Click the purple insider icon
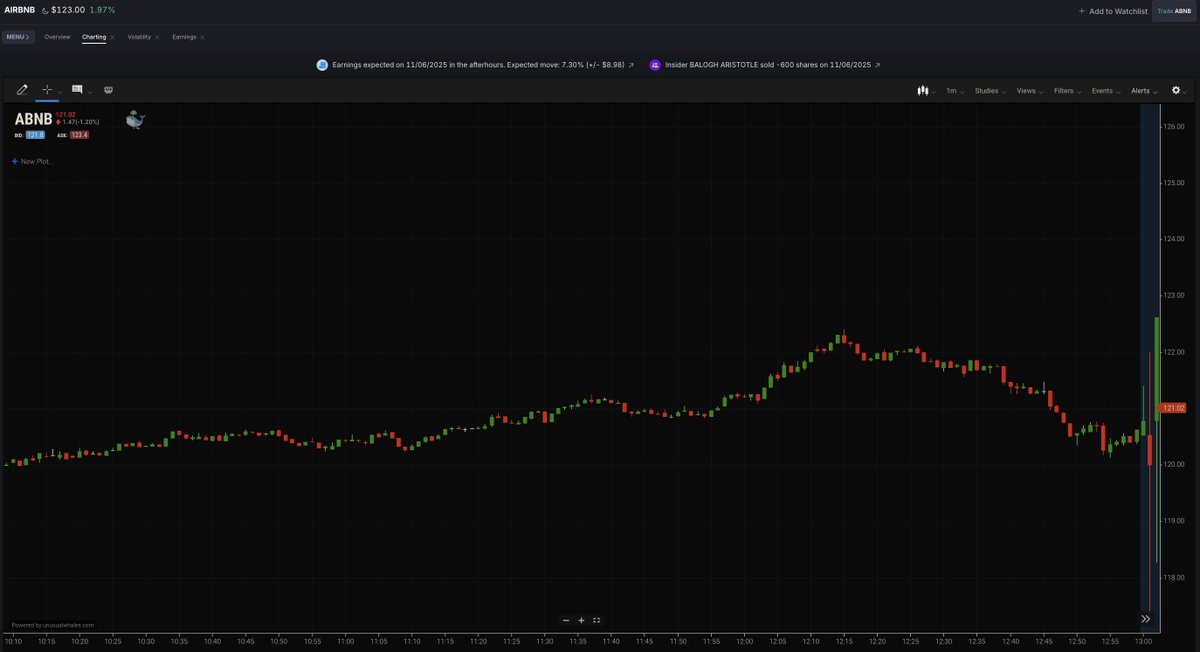 coord(655,64)
